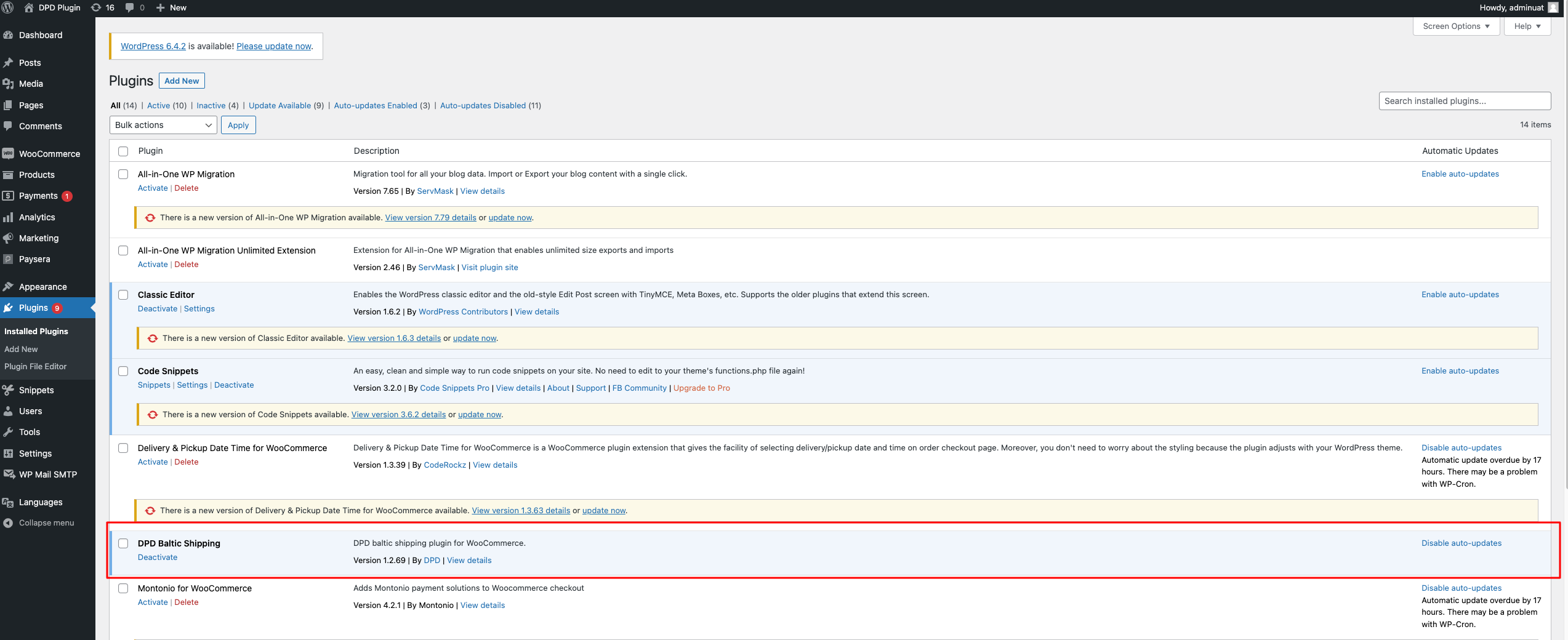Image resolution: width=1568 pixels, height=640 pixels.
Task: Open the adminuat avatar icon
Action: coord(1553,7)
